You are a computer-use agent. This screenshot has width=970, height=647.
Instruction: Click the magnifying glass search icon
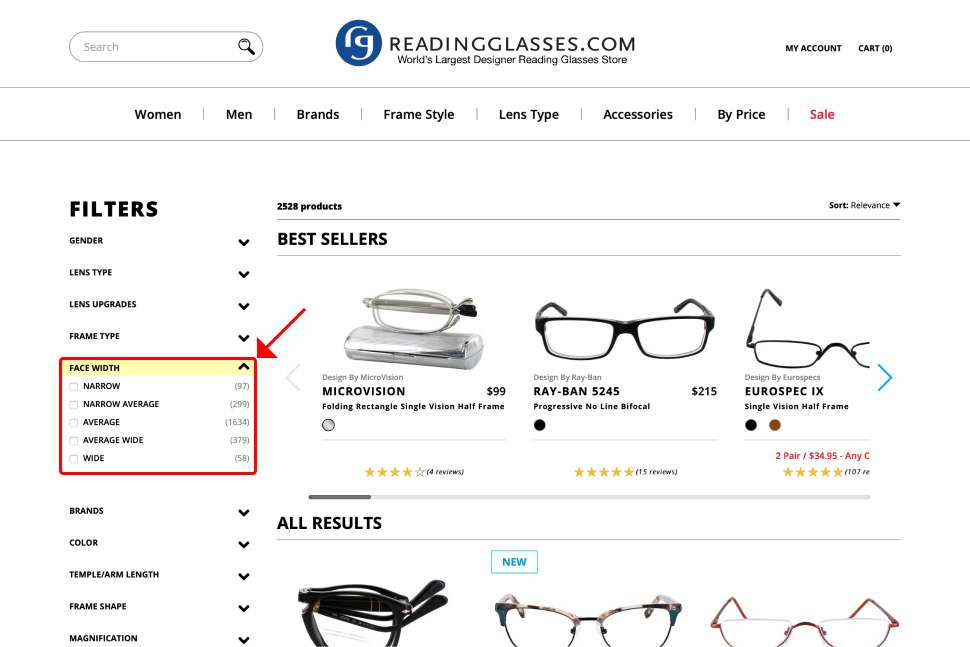(x=246, y=46)
